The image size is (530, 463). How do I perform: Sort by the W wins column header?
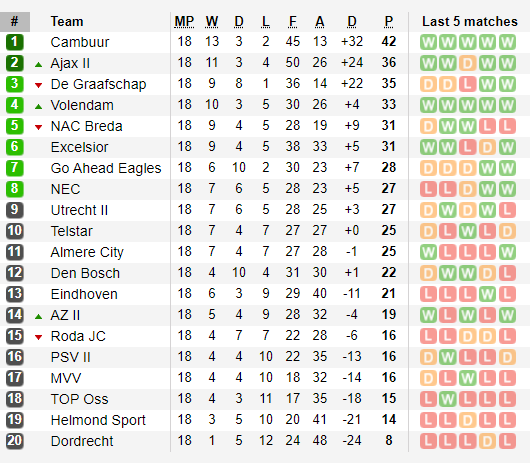[212, 22]
